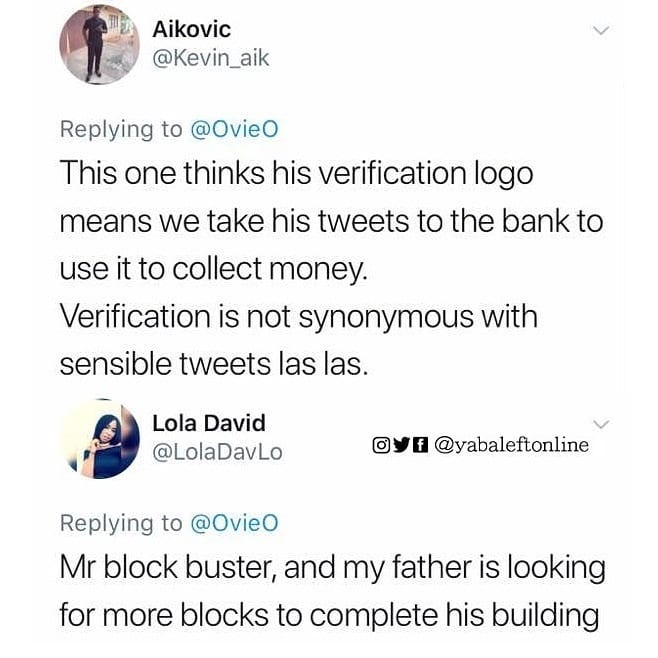This screenshot has width=658, height=658.
Task: Expand the chevron menu on Lola David's tweet
Action: tap(600, 425)
